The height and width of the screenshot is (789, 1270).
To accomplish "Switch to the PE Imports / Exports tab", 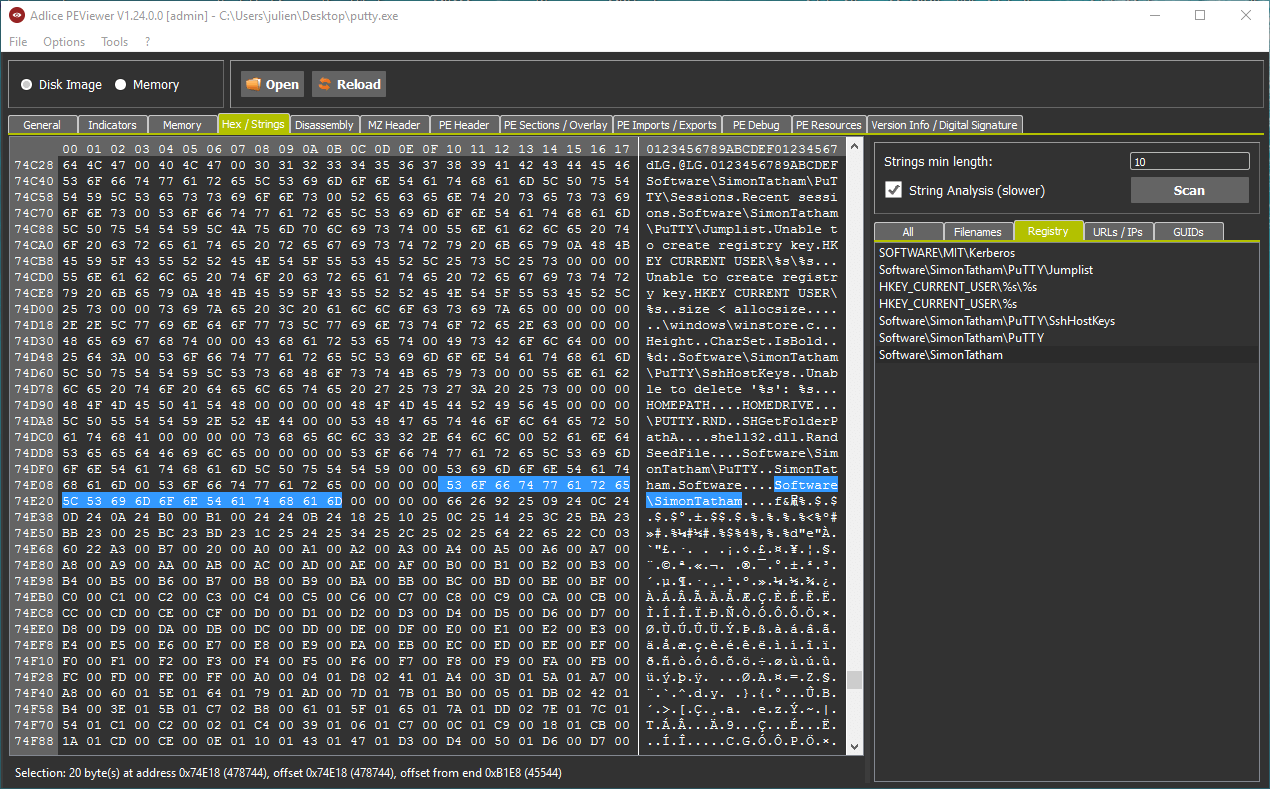I will [666, 125].
